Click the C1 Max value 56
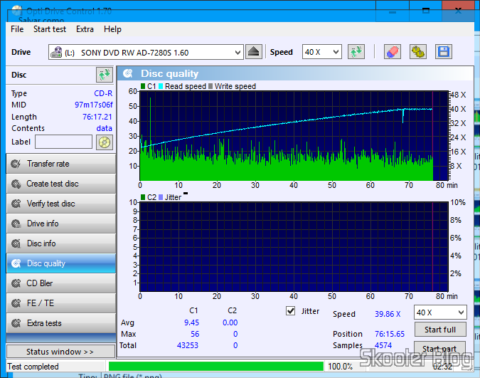 [195, 334]
